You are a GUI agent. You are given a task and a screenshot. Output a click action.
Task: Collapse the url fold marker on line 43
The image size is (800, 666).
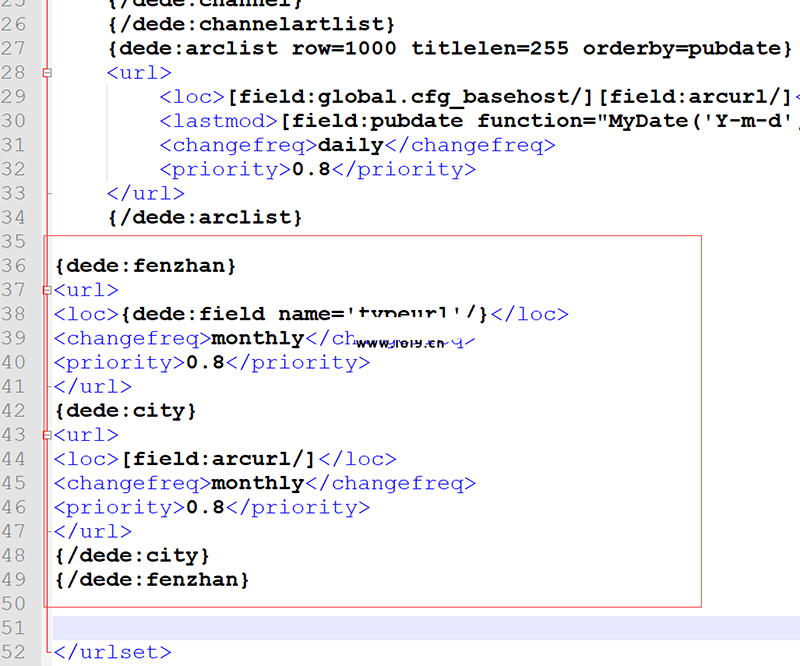coord(46,436)
